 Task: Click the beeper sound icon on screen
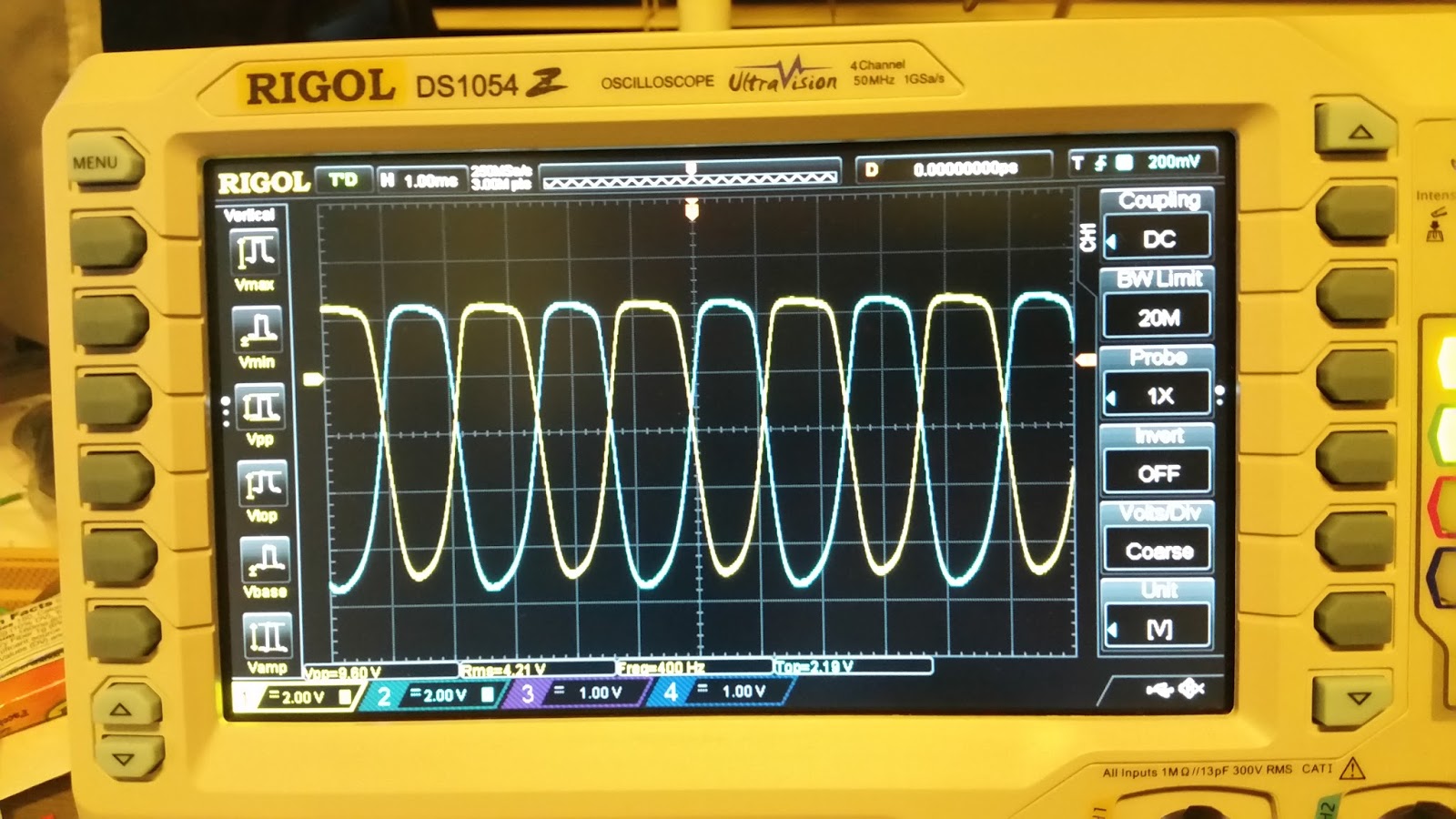pos(1191,689)
